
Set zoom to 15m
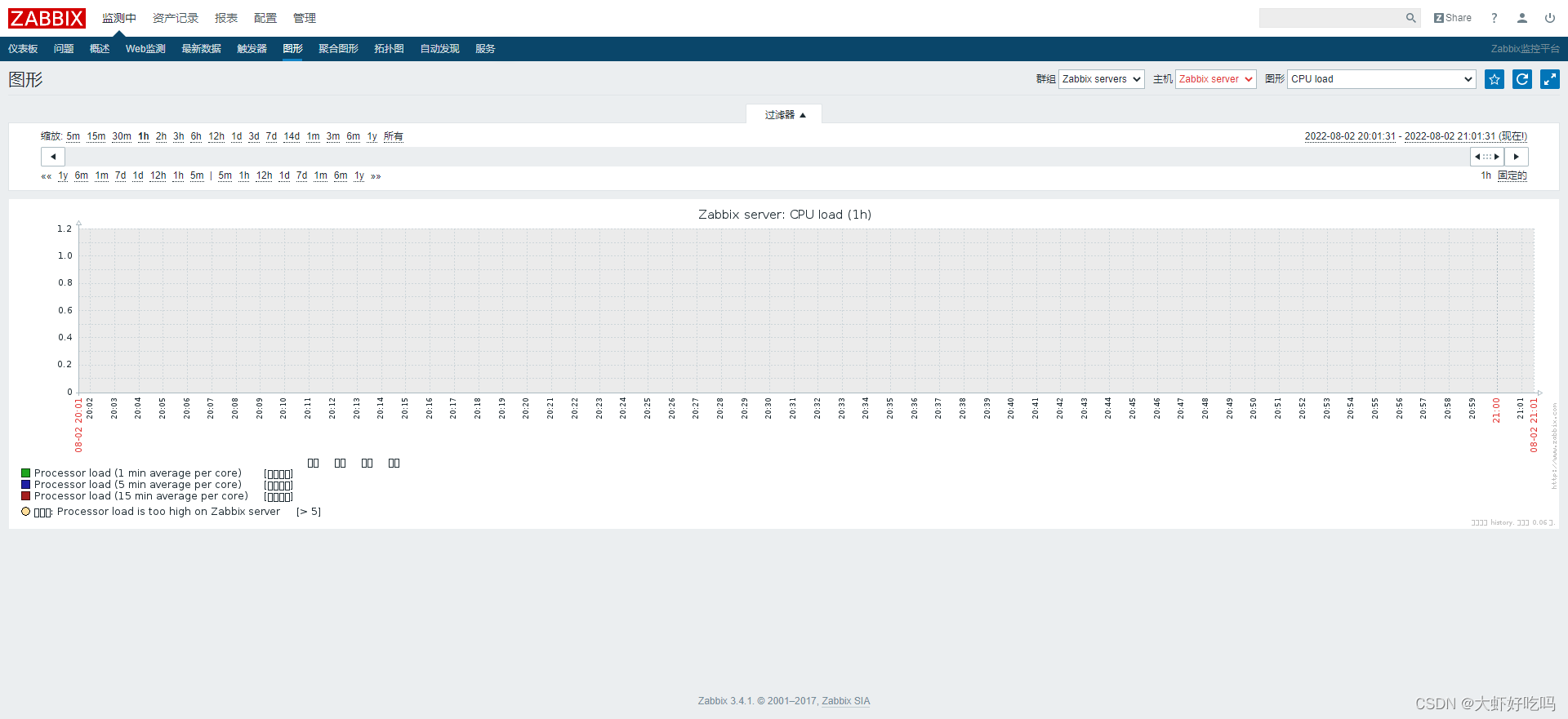click(96, 136)
